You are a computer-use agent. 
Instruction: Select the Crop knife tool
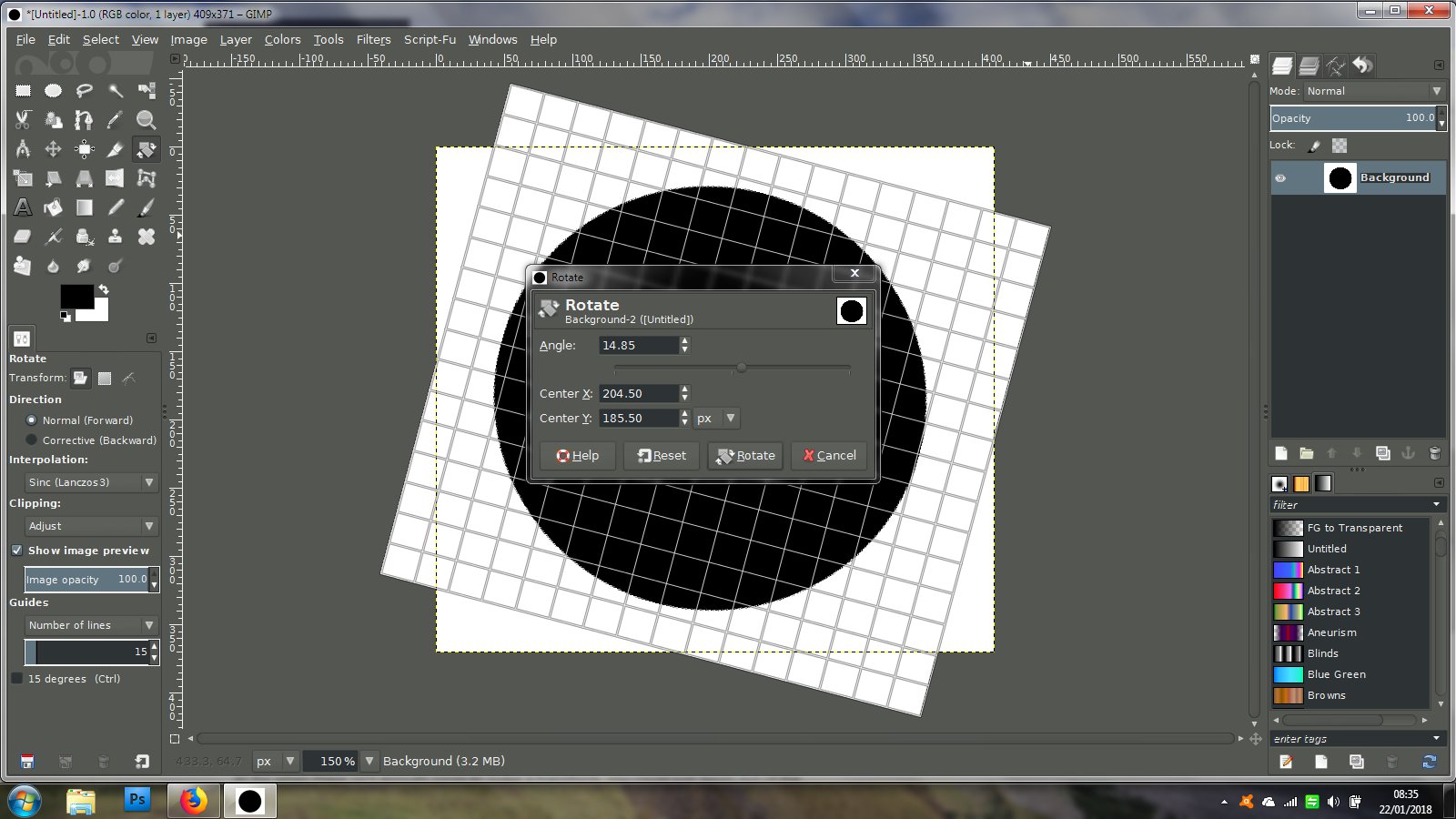coord(116,149)
